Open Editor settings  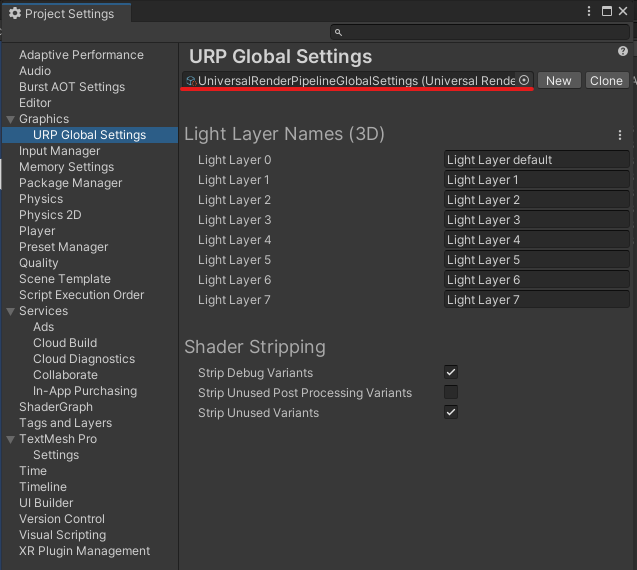coord(35,103)
